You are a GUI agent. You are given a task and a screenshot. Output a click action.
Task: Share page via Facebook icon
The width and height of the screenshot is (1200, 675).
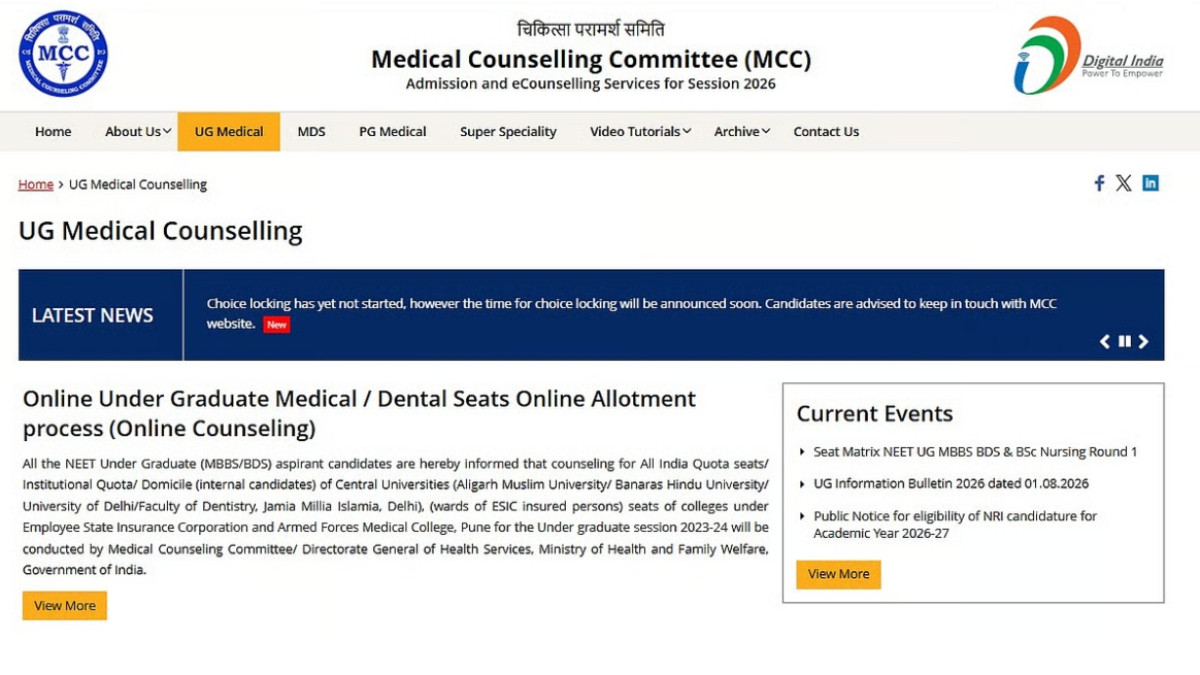tap(1099, 183)
